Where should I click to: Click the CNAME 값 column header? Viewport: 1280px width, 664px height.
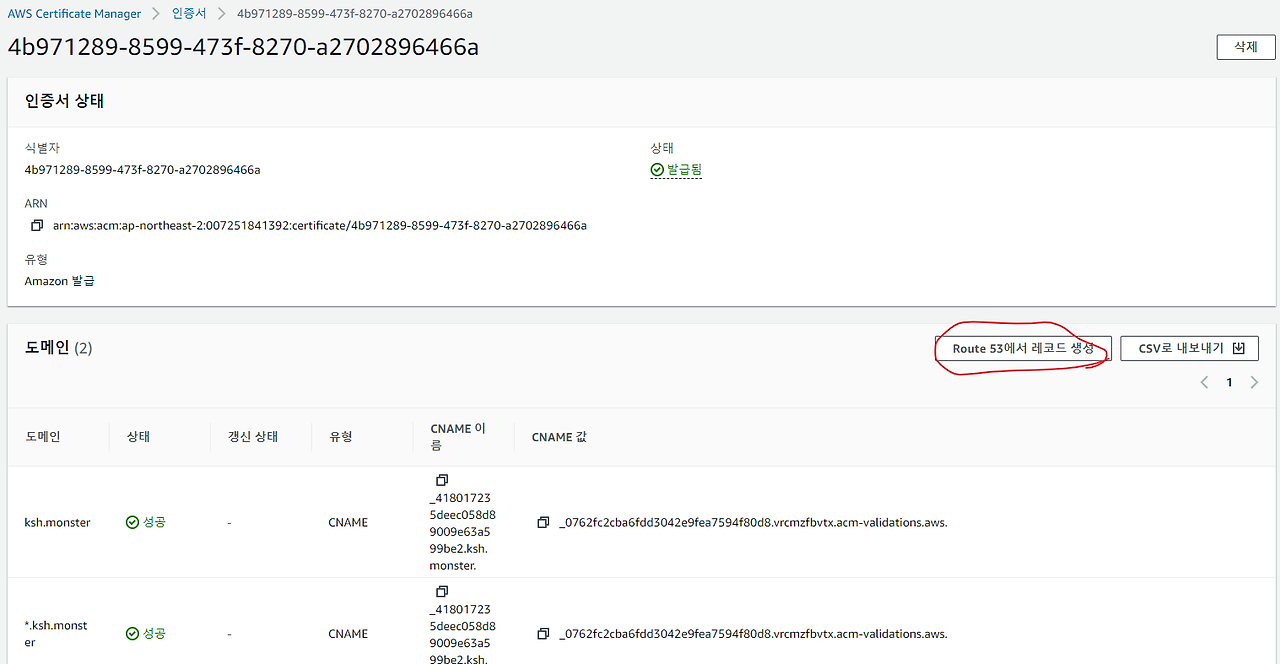pos(559,437)
